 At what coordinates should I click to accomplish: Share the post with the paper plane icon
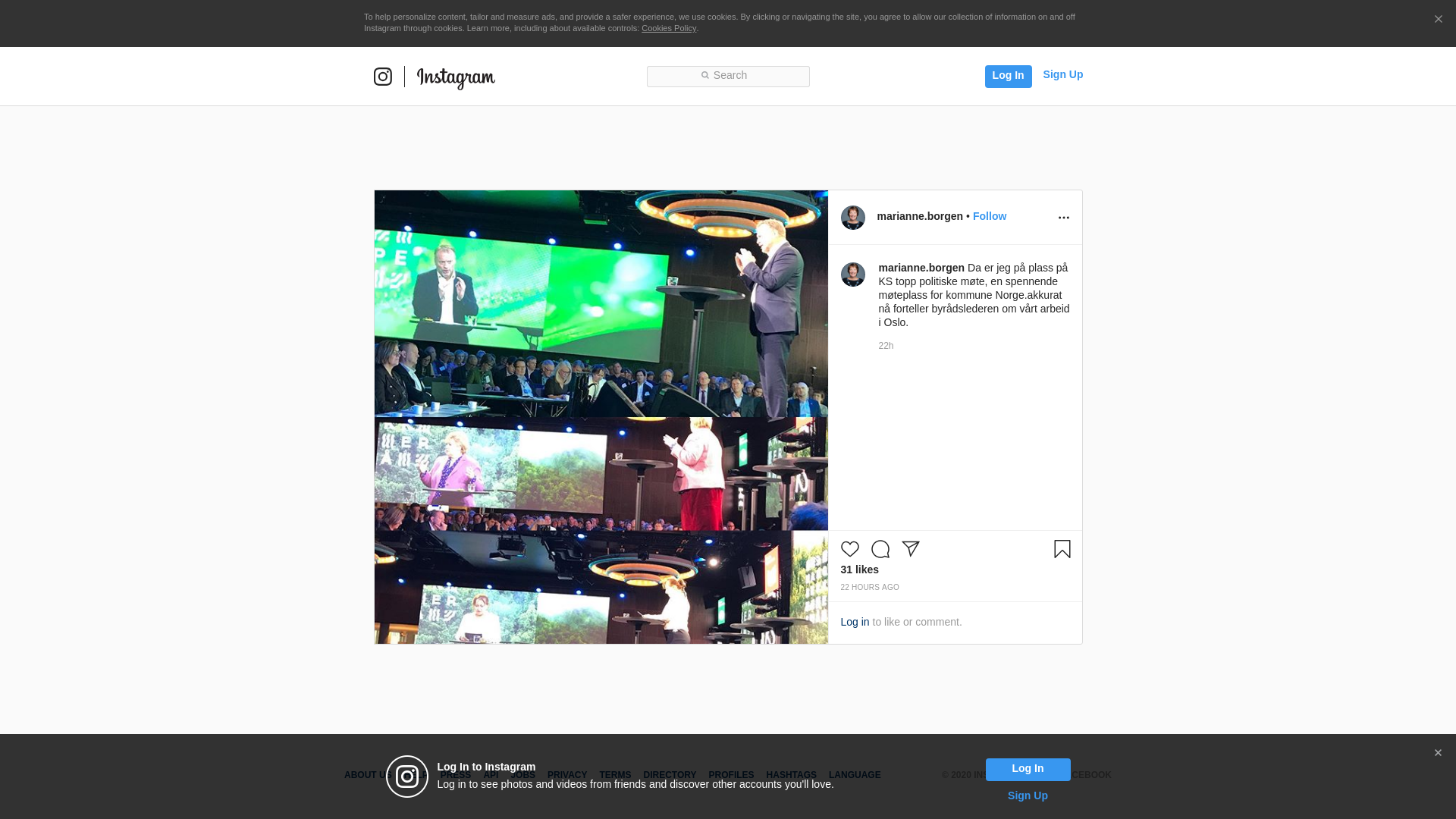(911, 549)
